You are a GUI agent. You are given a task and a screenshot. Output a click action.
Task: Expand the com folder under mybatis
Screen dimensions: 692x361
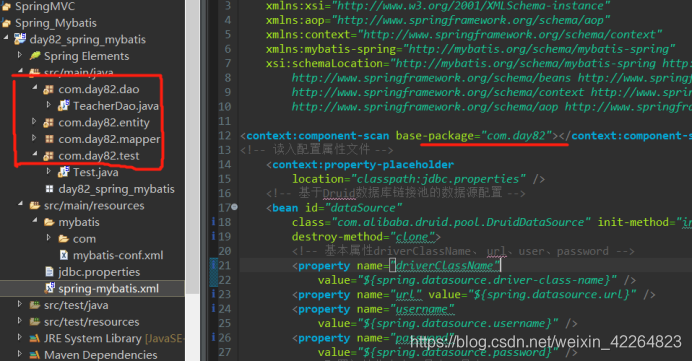pos(49,237)
